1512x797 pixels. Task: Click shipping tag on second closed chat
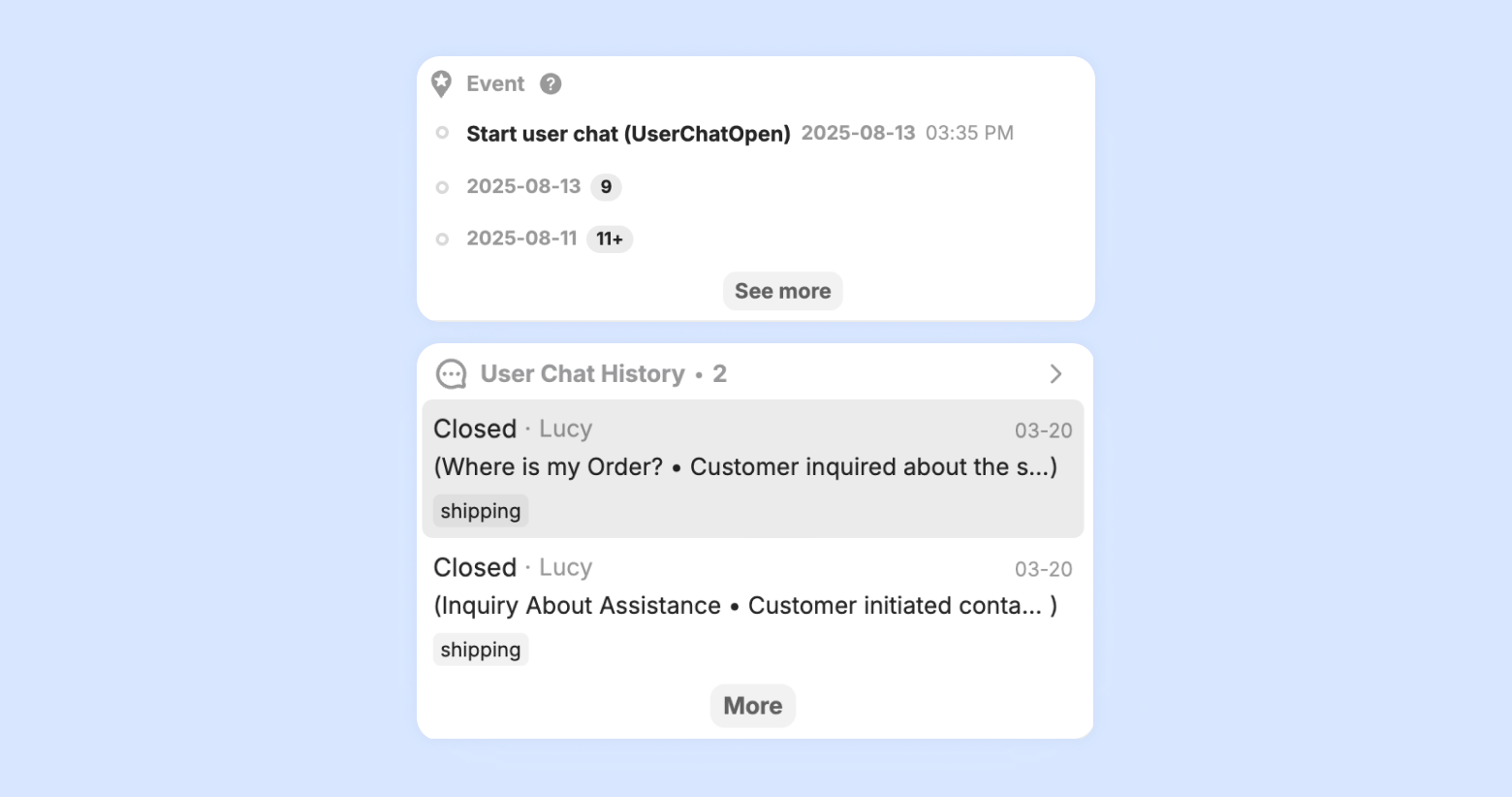[481, 650]
